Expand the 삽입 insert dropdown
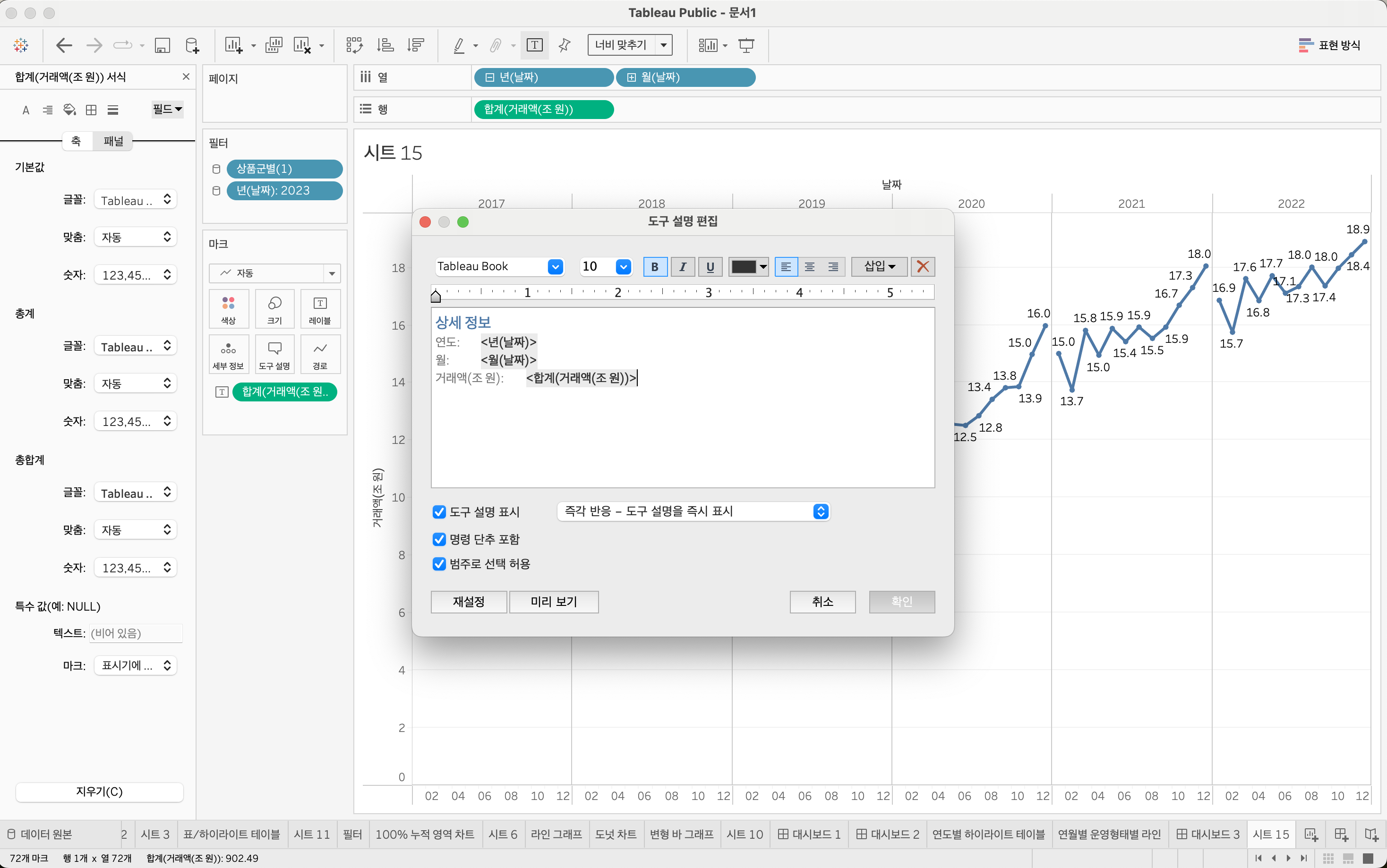Viewport: 1387px width, 868px height. coord(879,267)
